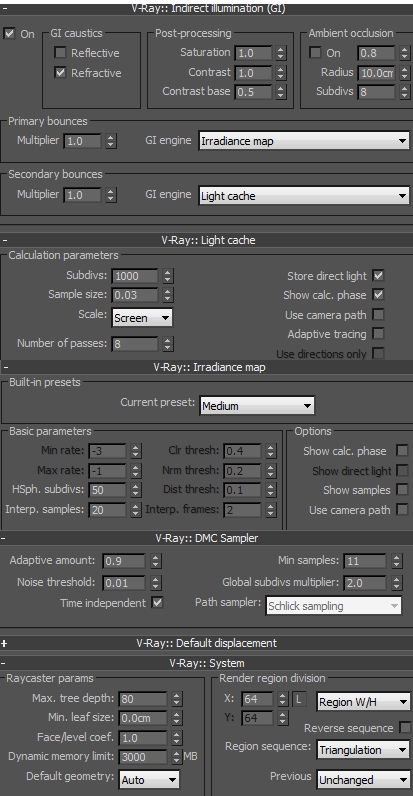Adjust Ambient occlusion Radius spinner
The height and width of the screenshot is (796, 413).
tap(404, 73)
